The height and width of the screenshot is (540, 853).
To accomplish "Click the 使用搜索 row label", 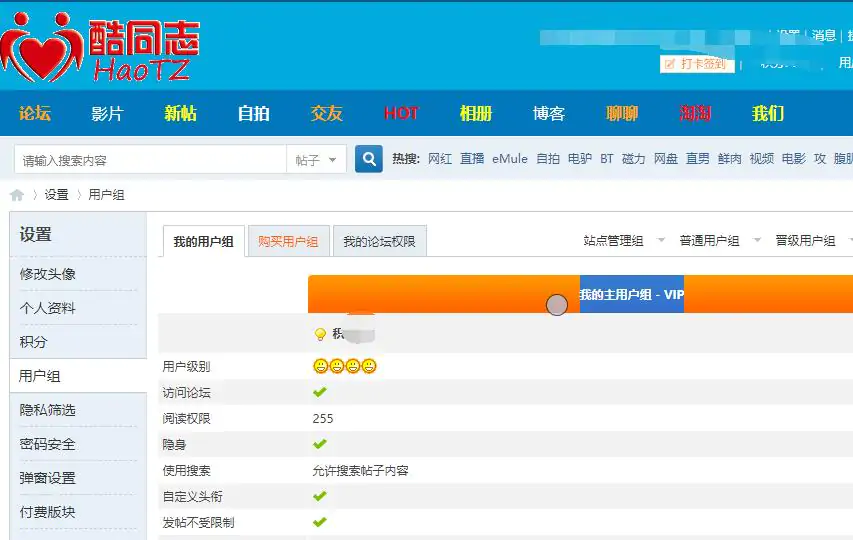I will 186,470.
